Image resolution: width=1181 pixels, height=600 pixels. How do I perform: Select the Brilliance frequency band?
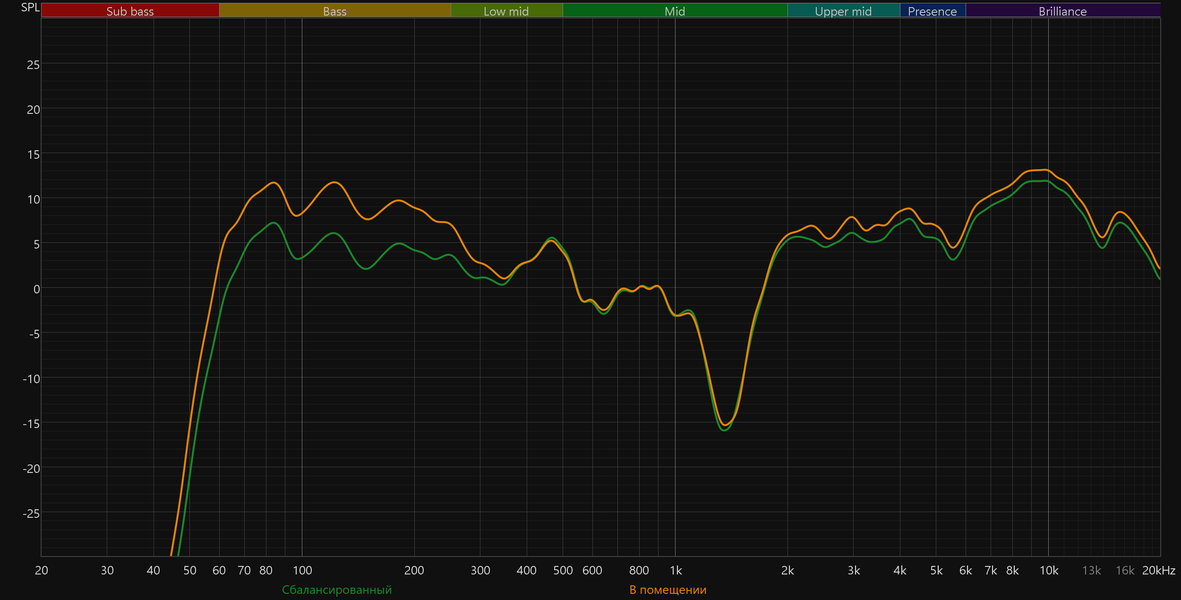point(1063,11)
